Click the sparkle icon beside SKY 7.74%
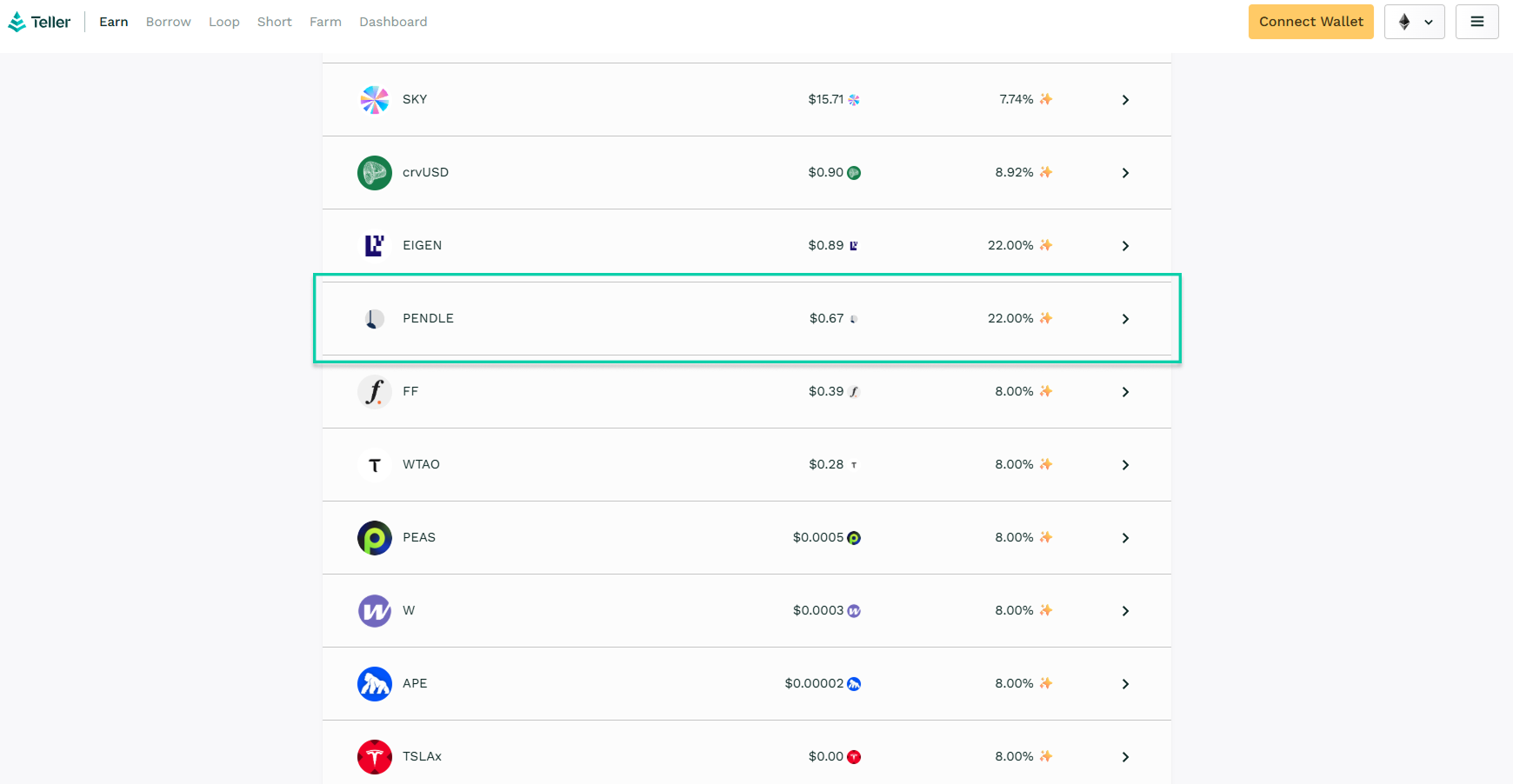The height and width of the screenshot is (784, 1513). (x=1046, y=99)
